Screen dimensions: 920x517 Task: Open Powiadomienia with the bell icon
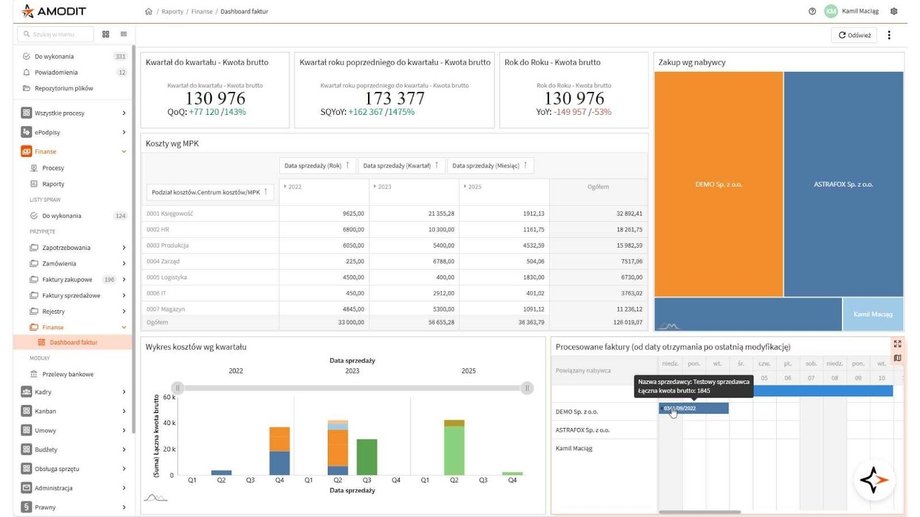pyautogui.click(x=27, y=72)
